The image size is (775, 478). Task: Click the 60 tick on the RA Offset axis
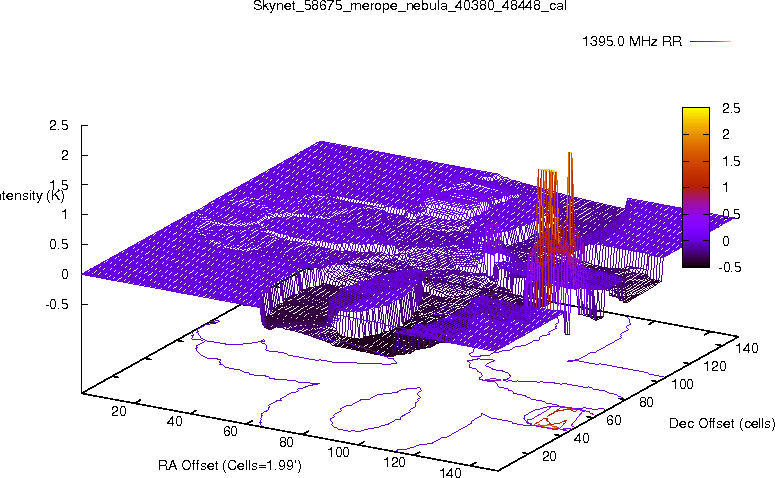click(x=230, y=431)
